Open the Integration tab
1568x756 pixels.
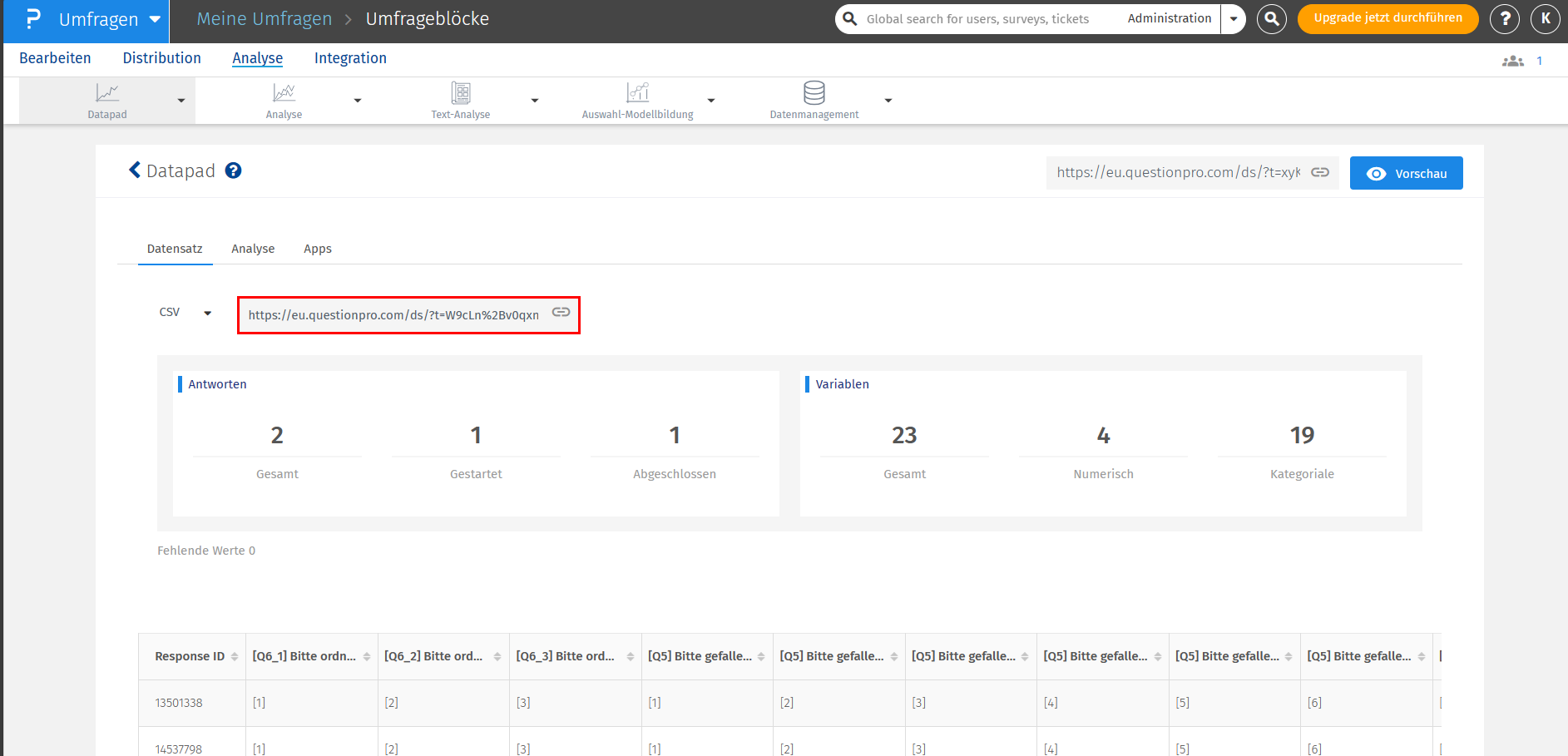pos(350,58)
